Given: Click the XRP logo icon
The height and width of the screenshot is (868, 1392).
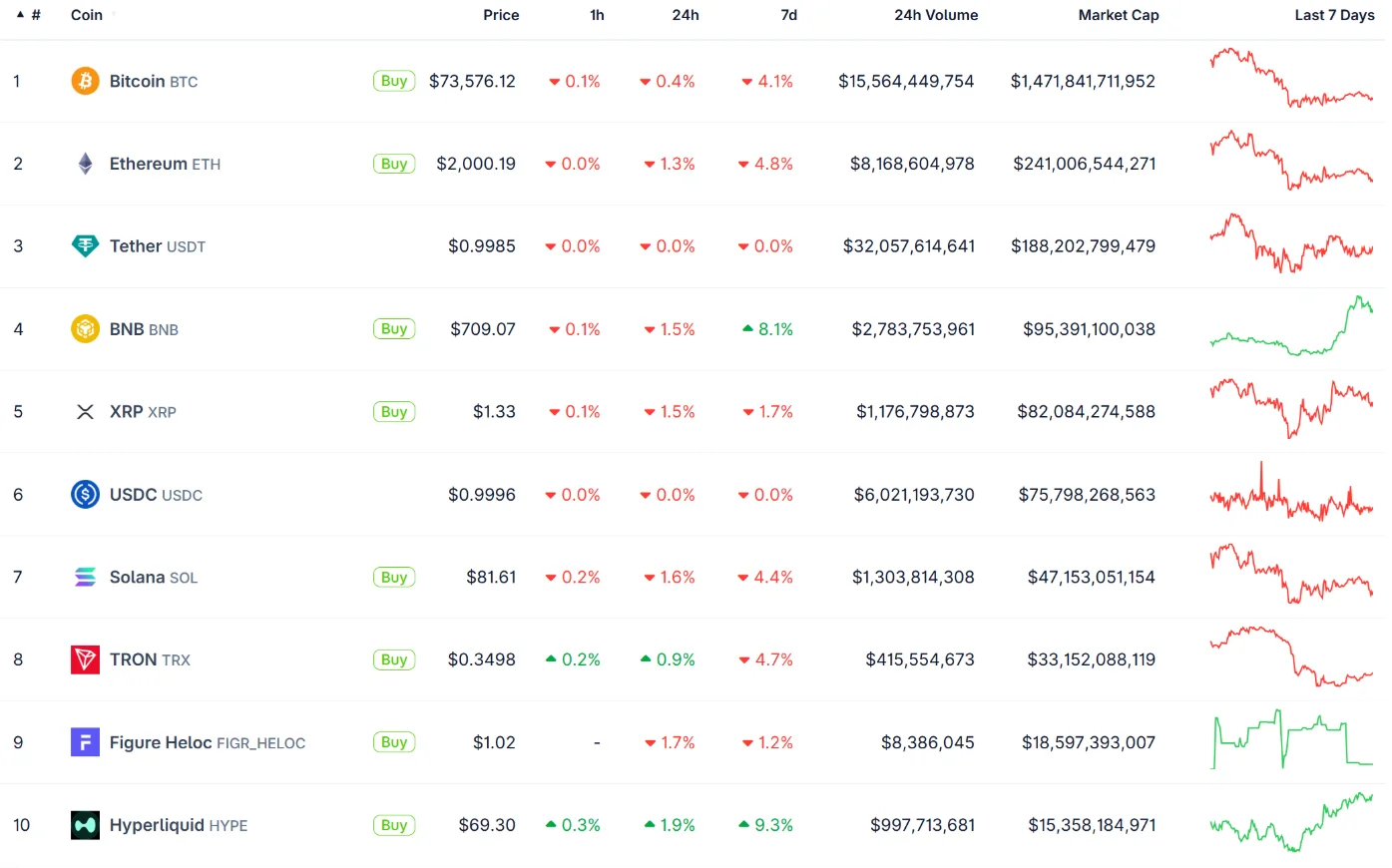Looking at the screenshot, I should (85, 412).
